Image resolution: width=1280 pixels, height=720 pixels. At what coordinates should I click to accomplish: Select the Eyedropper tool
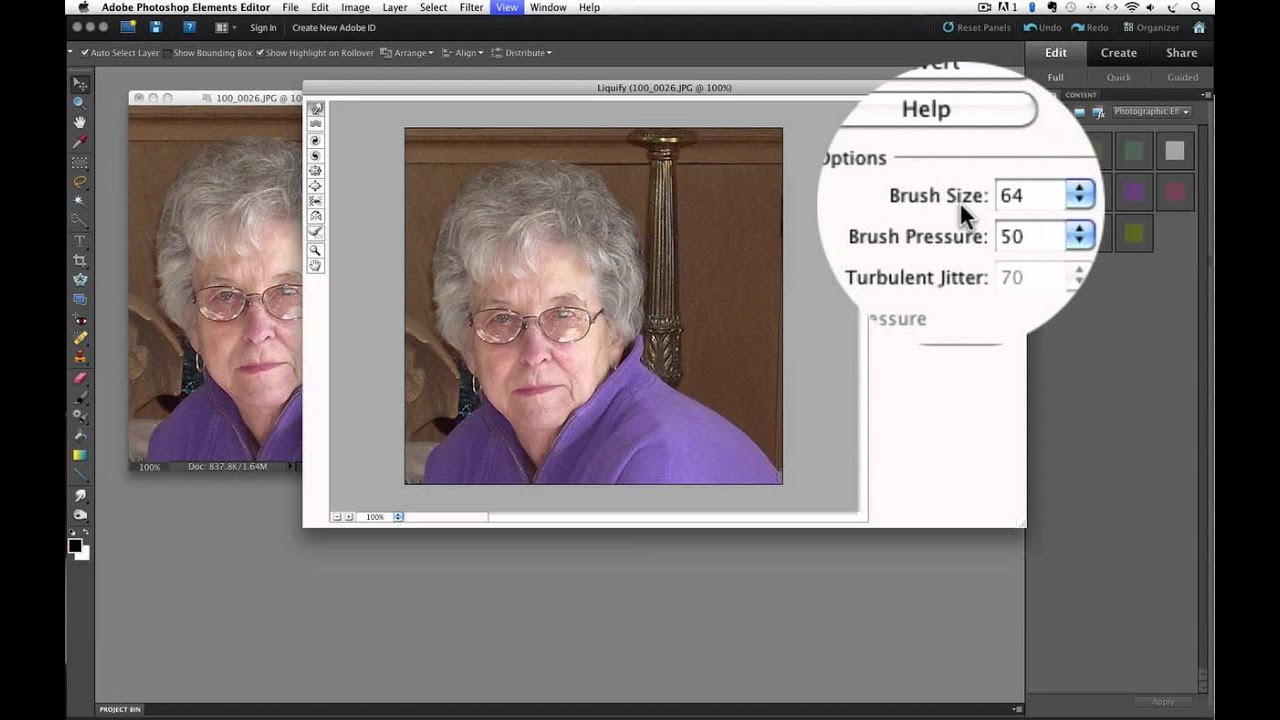pos(80,142)
